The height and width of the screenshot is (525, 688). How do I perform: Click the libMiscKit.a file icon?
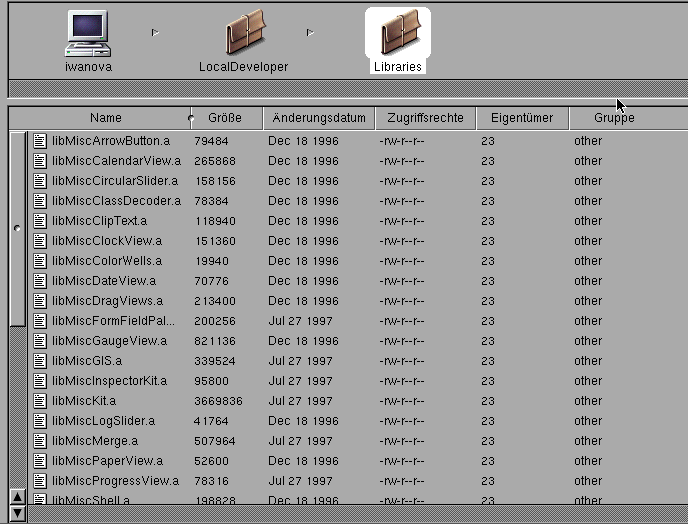[40, 401]
